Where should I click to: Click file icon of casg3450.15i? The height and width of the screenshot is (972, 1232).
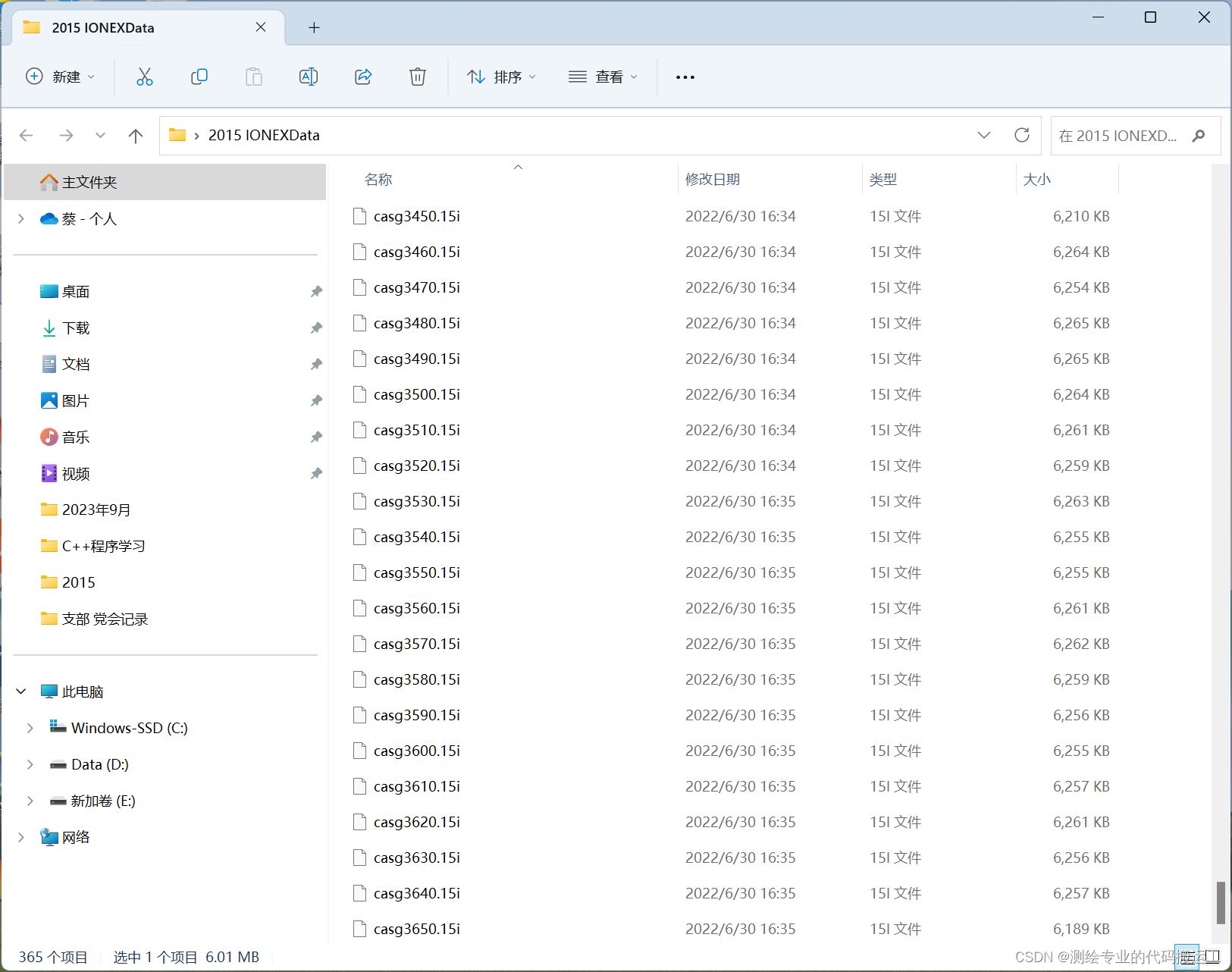tap(360, 216)
